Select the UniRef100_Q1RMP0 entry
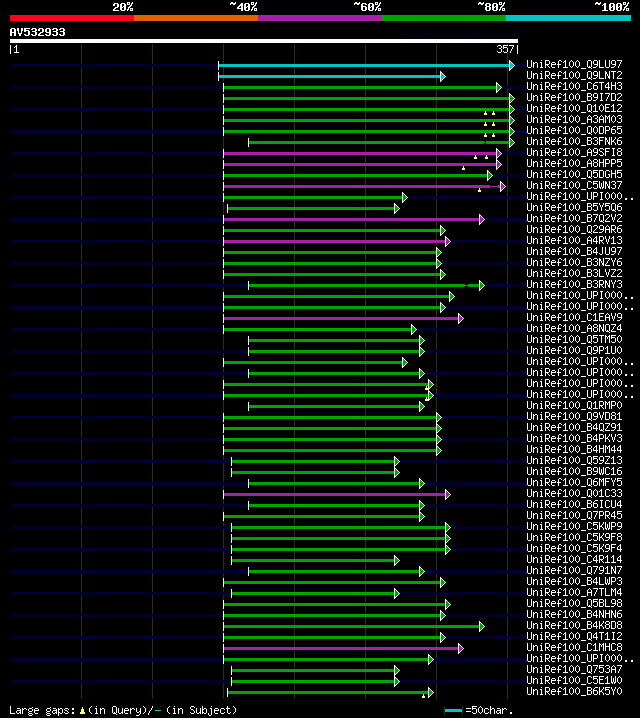This screenshot has height=718, width=640. (x=574, y=405)
